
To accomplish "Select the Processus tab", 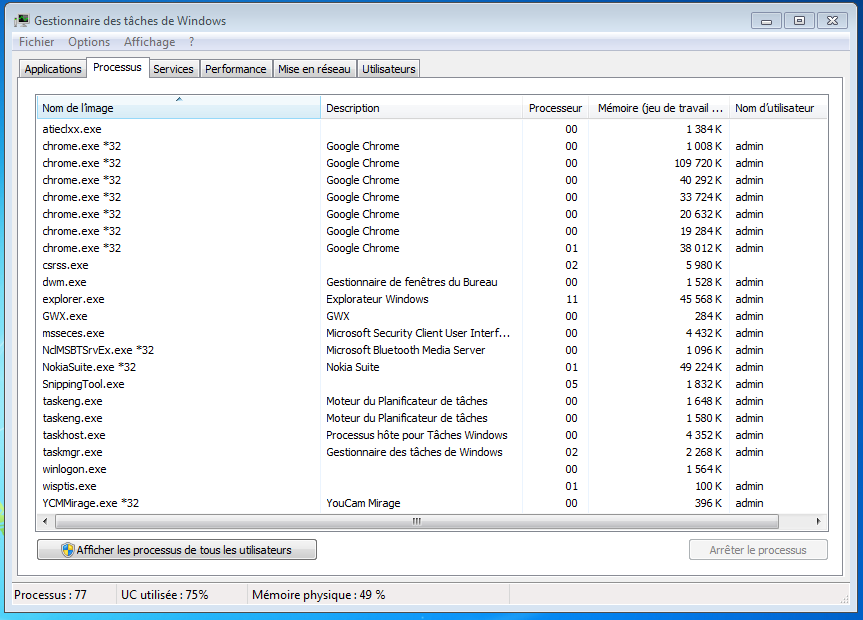I will (x=117, y=67).
